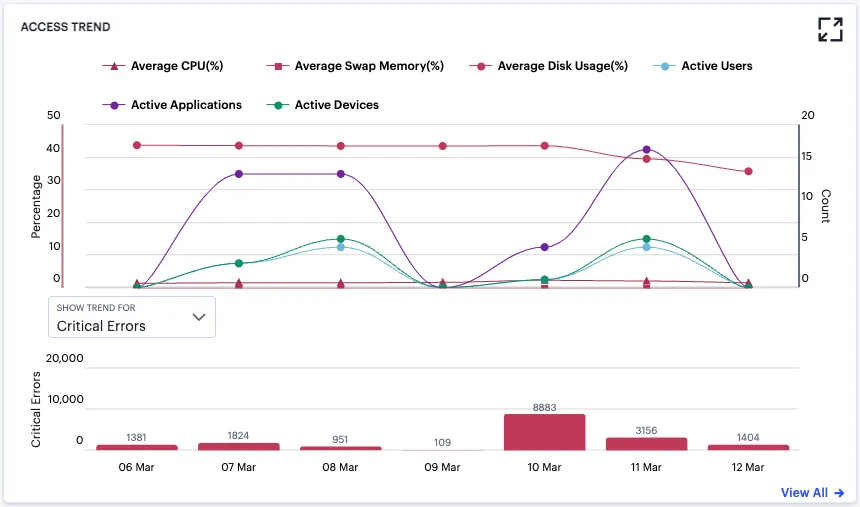Click the 08 Mar critical errors bar
Screen dimensions: 860x507
[x=341, y=448]
